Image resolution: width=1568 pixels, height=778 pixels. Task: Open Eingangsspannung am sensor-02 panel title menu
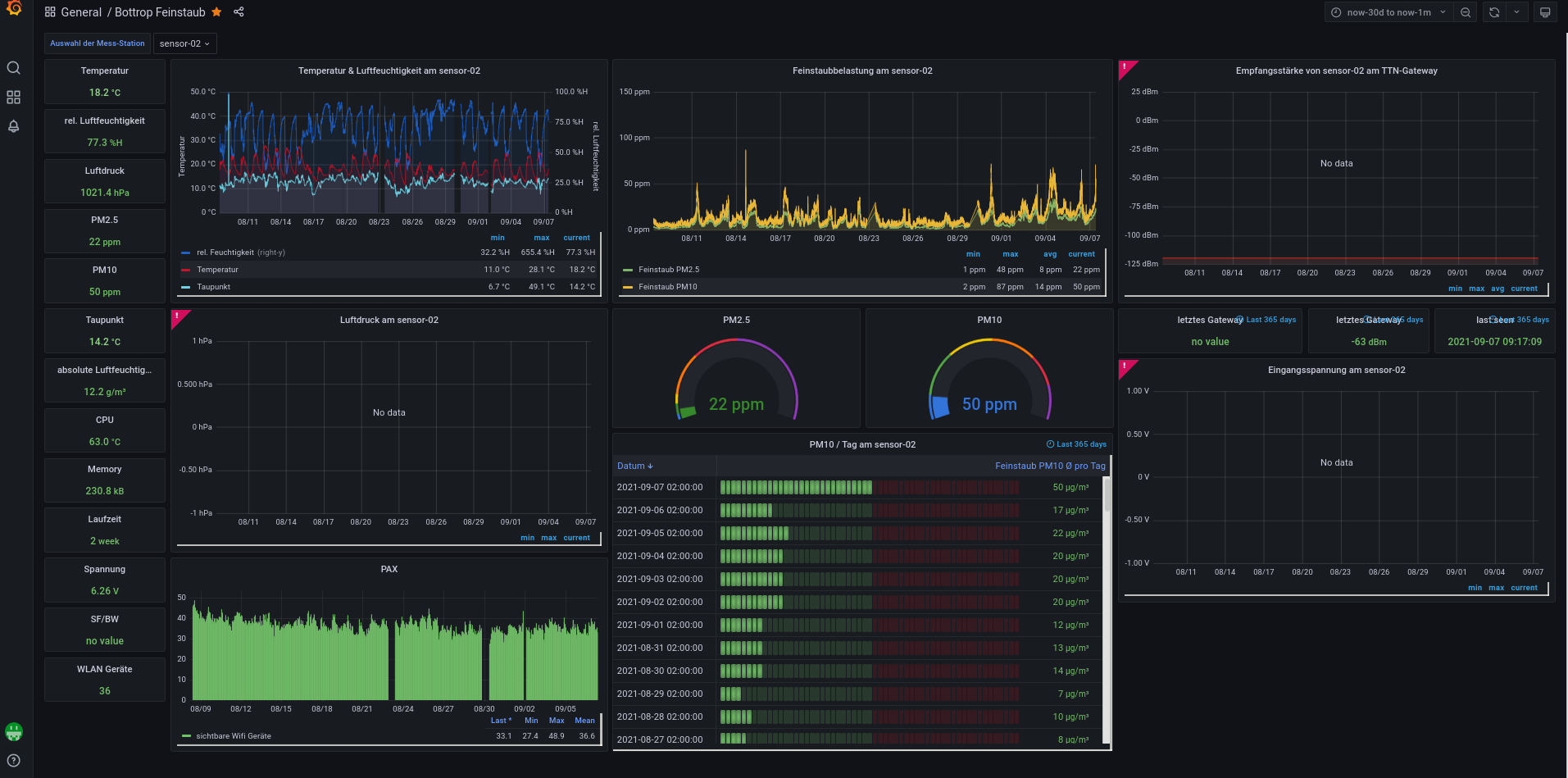[x=1336, y=370]
